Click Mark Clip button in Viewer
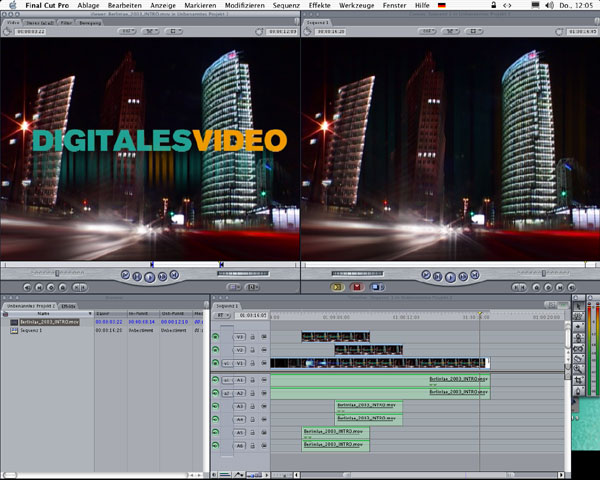Screen dimensions: 600x480 pos(39,287)
